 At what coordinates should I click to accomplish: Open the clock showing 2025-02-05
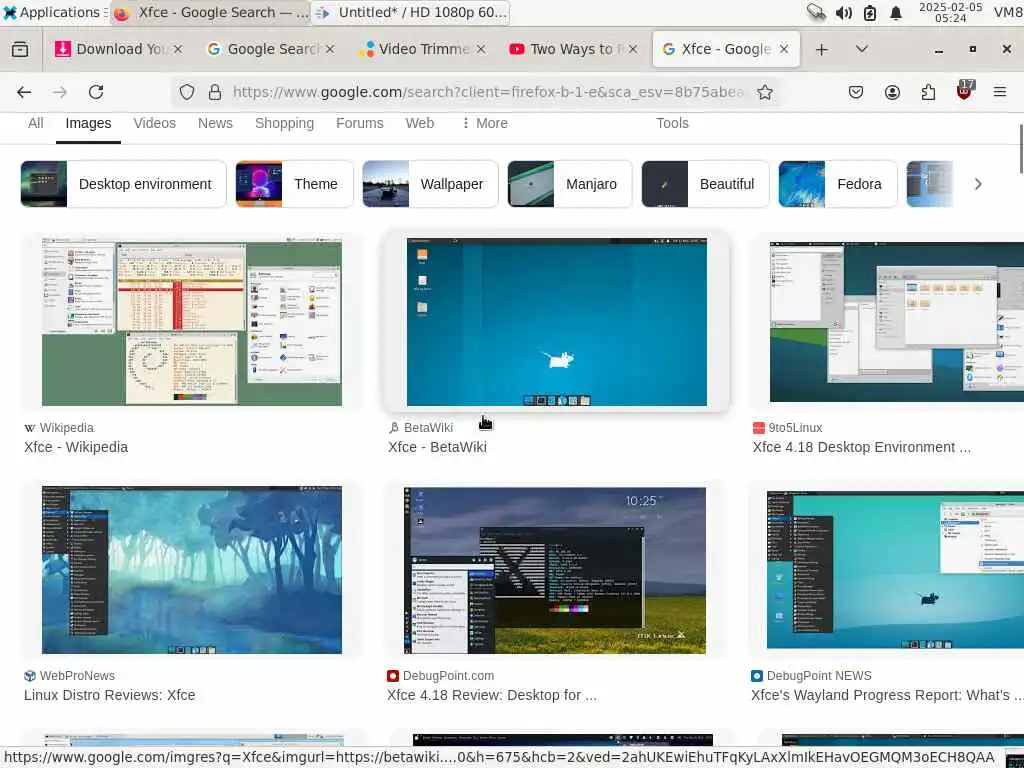click(x=950, y=12)
